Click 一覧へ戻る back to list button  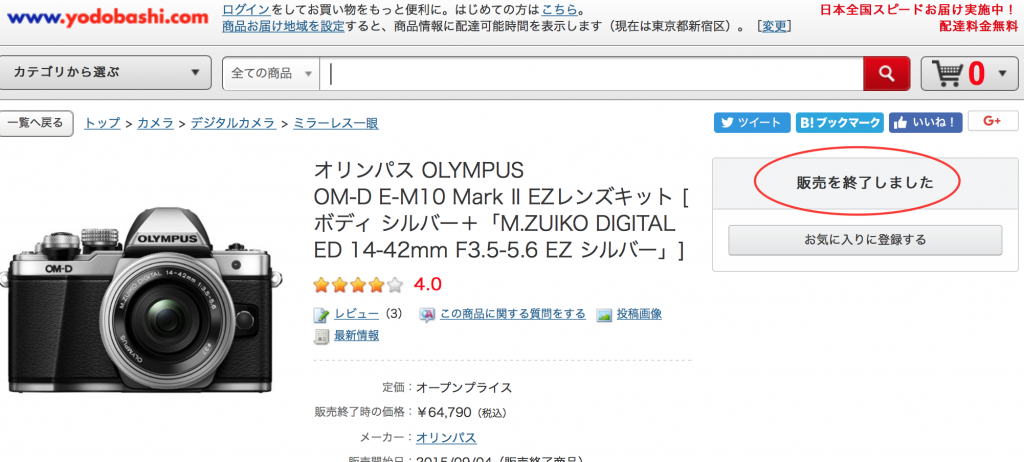click(35, 123)
